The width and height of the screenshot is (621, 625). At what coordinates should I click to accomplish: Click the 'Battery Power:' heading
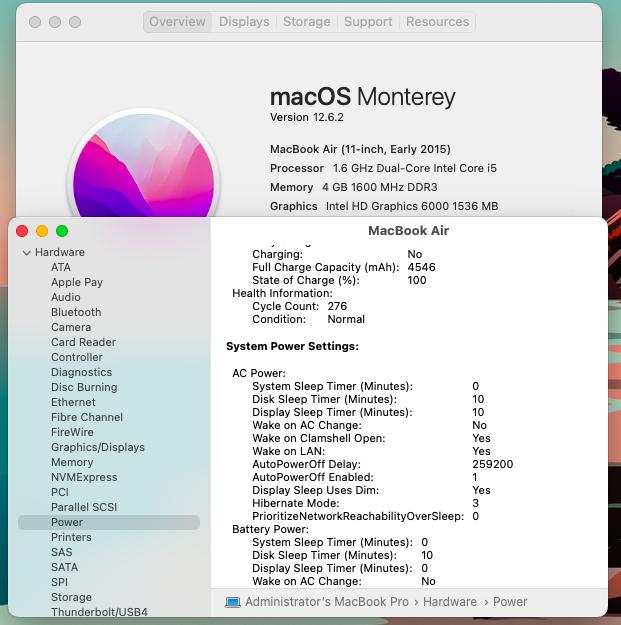click(x=271, y=529)
